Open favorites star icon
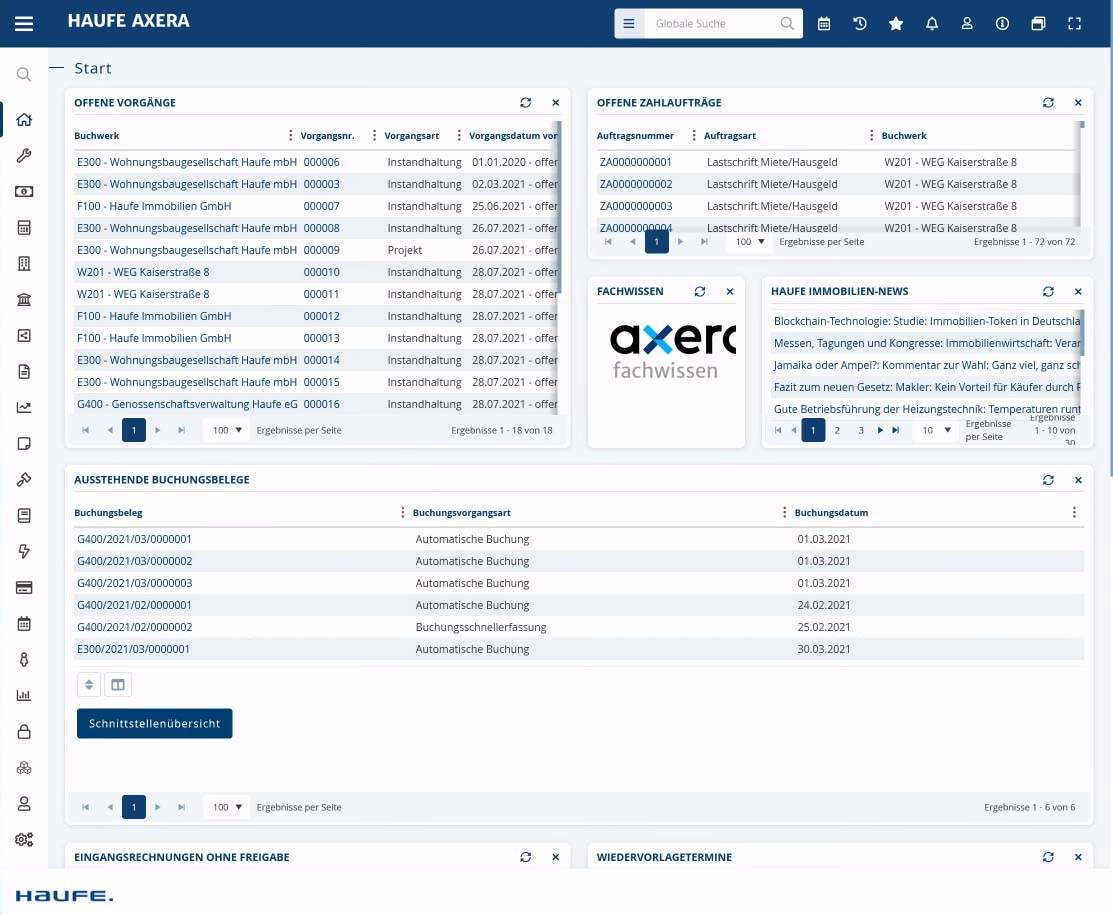 pos(896,24)
